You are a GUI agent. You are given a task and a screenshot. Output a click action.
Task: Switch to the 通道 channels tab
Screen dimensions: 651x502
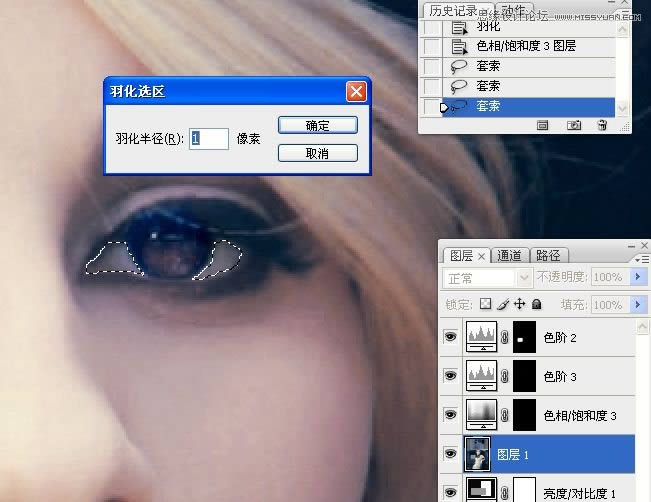point(509,255)
